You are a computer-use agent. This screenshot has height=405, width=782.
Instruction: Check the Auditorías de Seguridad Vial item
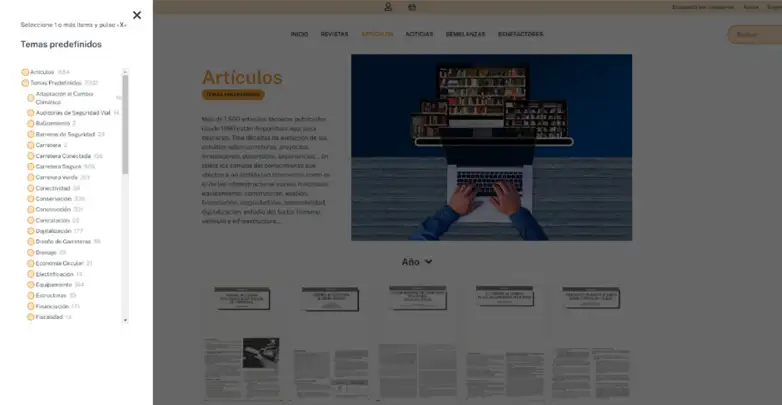(x=31, y=113)
